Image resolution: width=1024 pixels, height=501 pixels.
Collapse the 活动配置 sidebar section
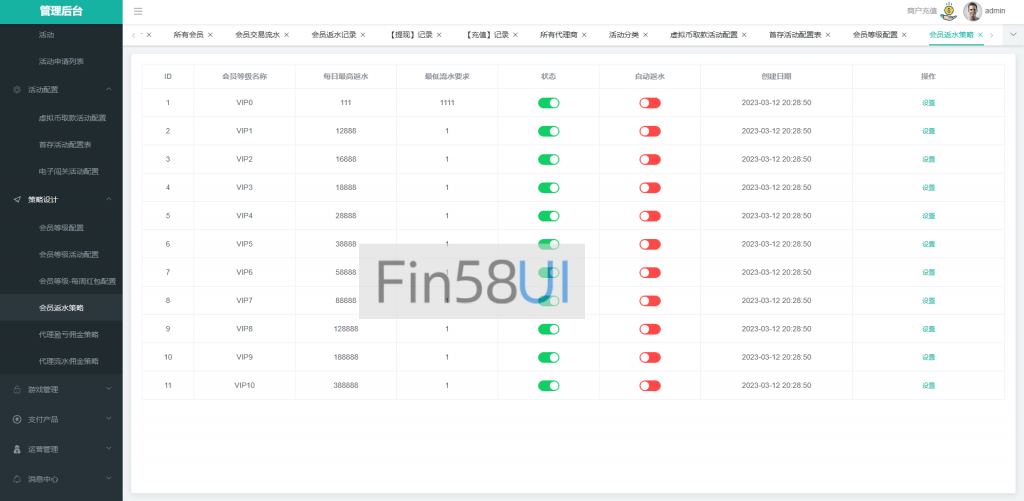108,90
